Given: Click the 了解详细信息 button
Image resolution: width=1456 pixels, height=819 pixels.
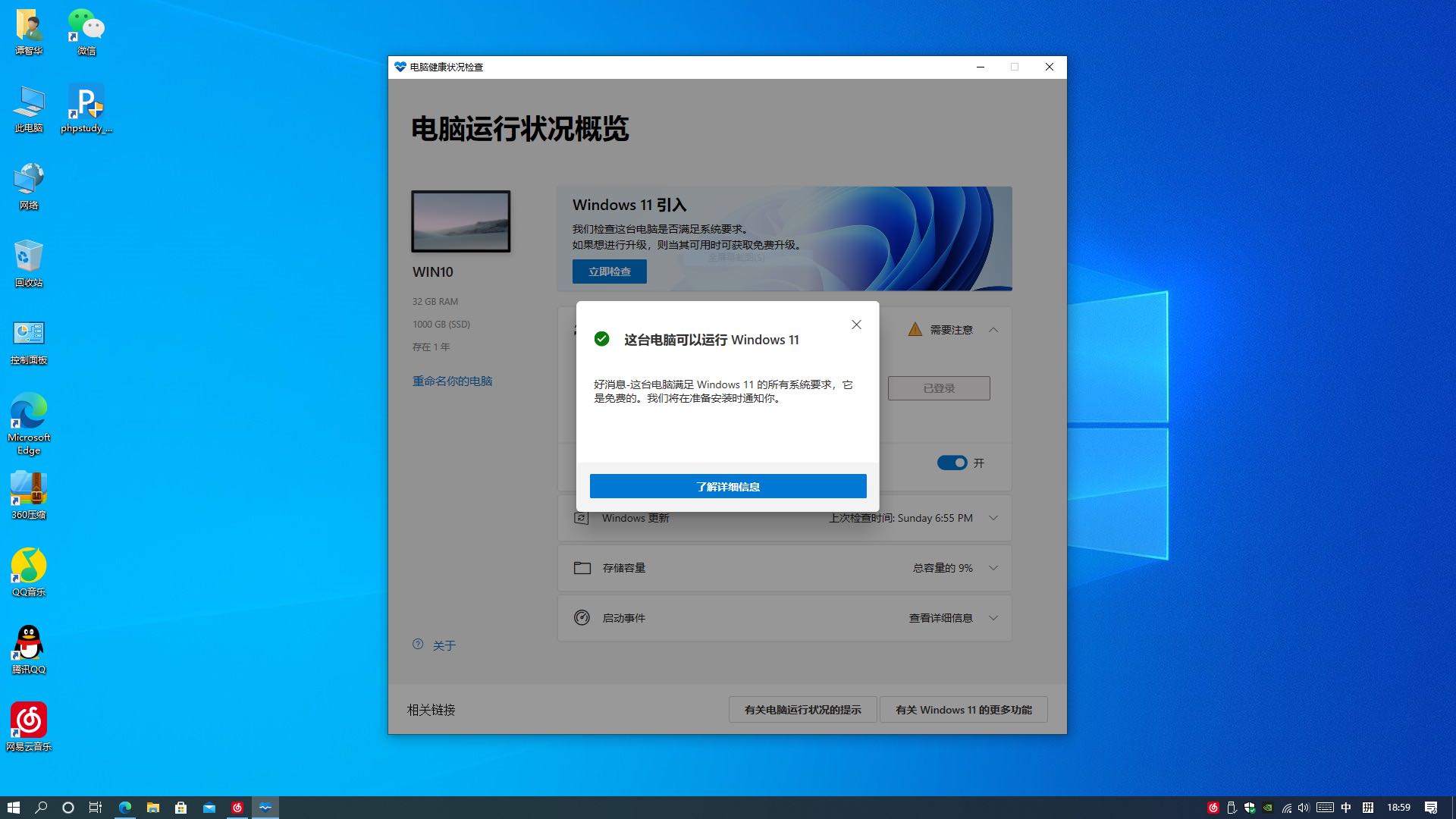Looking at the screenshot, I should click(x=728, y=486).
